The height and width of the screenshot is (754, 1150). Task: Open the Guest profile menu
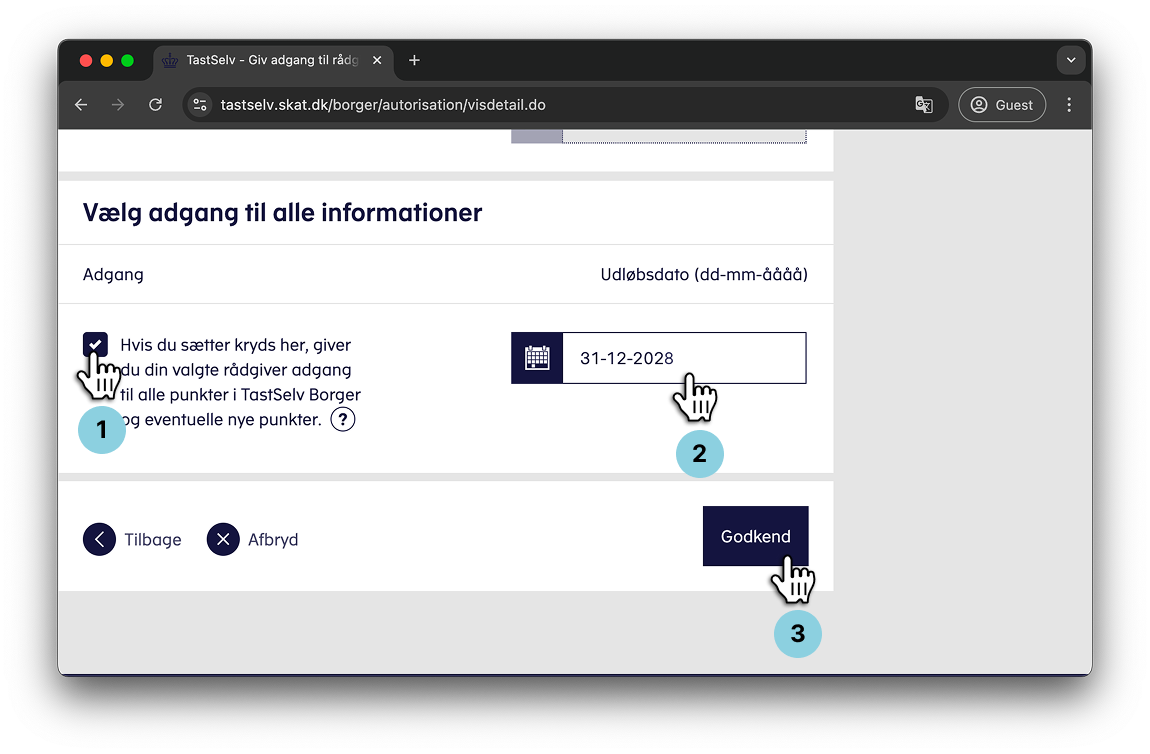point(1002,105)
